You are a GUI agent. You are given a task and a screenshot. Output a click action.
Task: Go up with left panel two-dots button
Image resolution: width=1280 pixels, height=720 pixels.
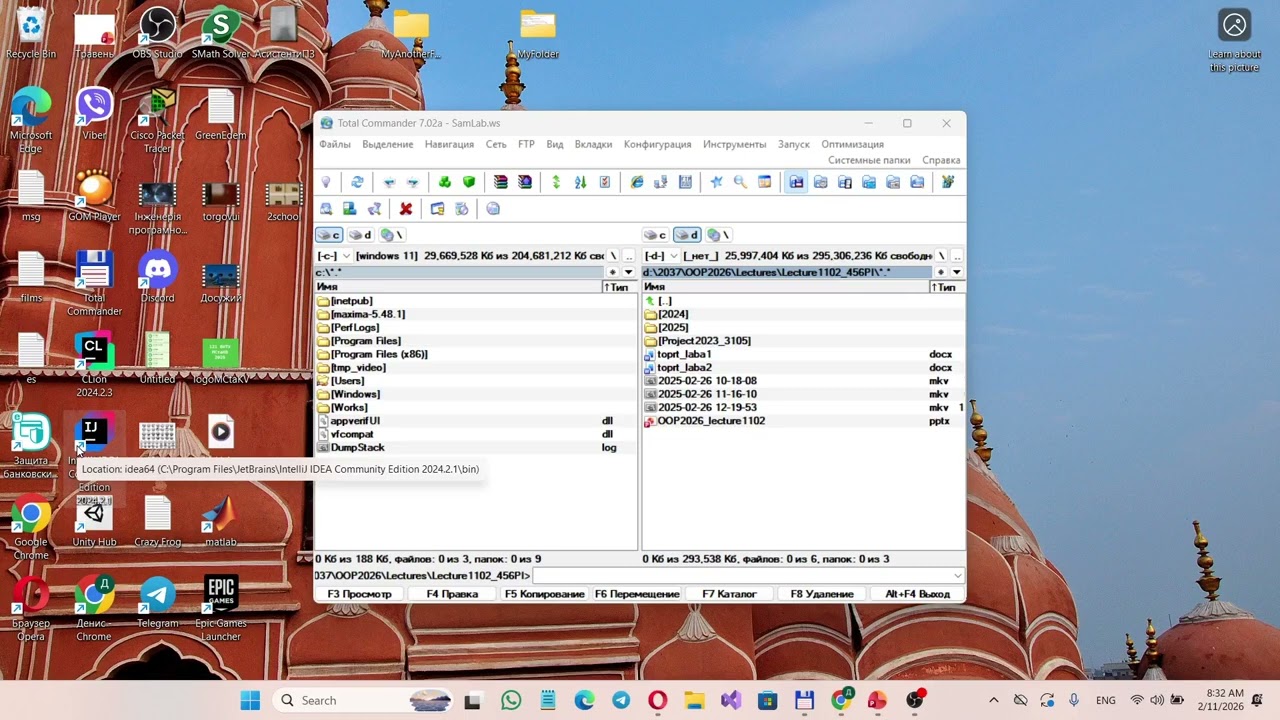(x=629, y=256)
